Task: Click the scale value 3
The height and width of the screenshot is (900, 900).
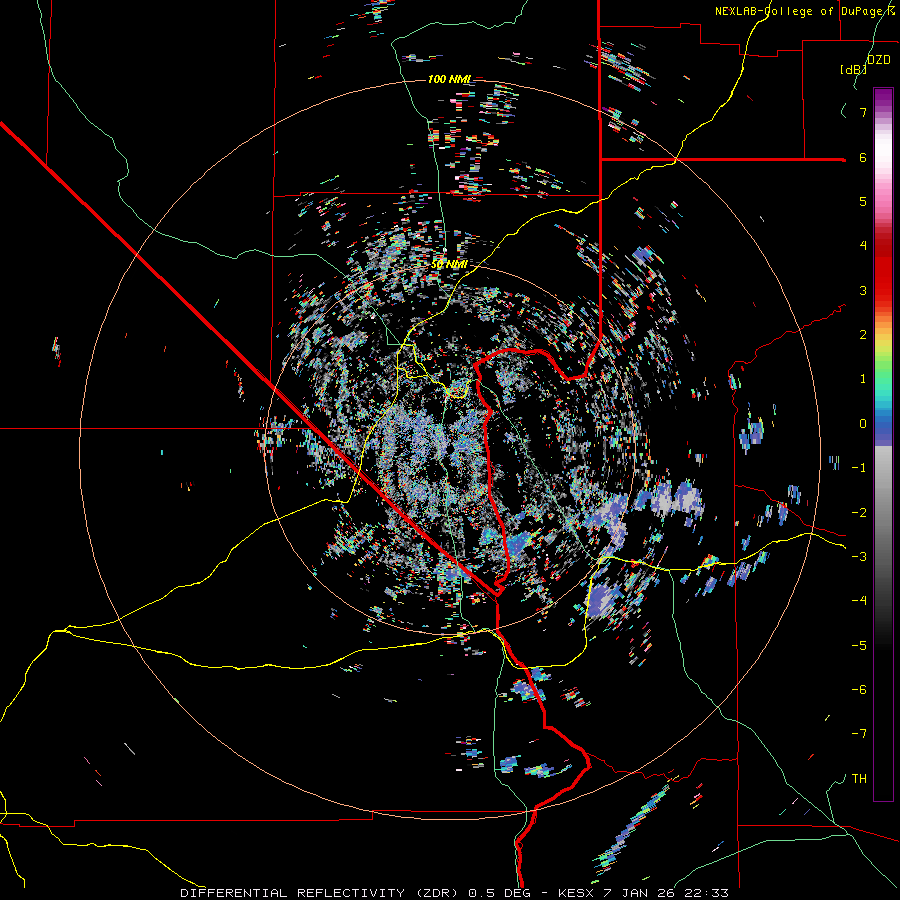Action: click(x=863, y=290)
